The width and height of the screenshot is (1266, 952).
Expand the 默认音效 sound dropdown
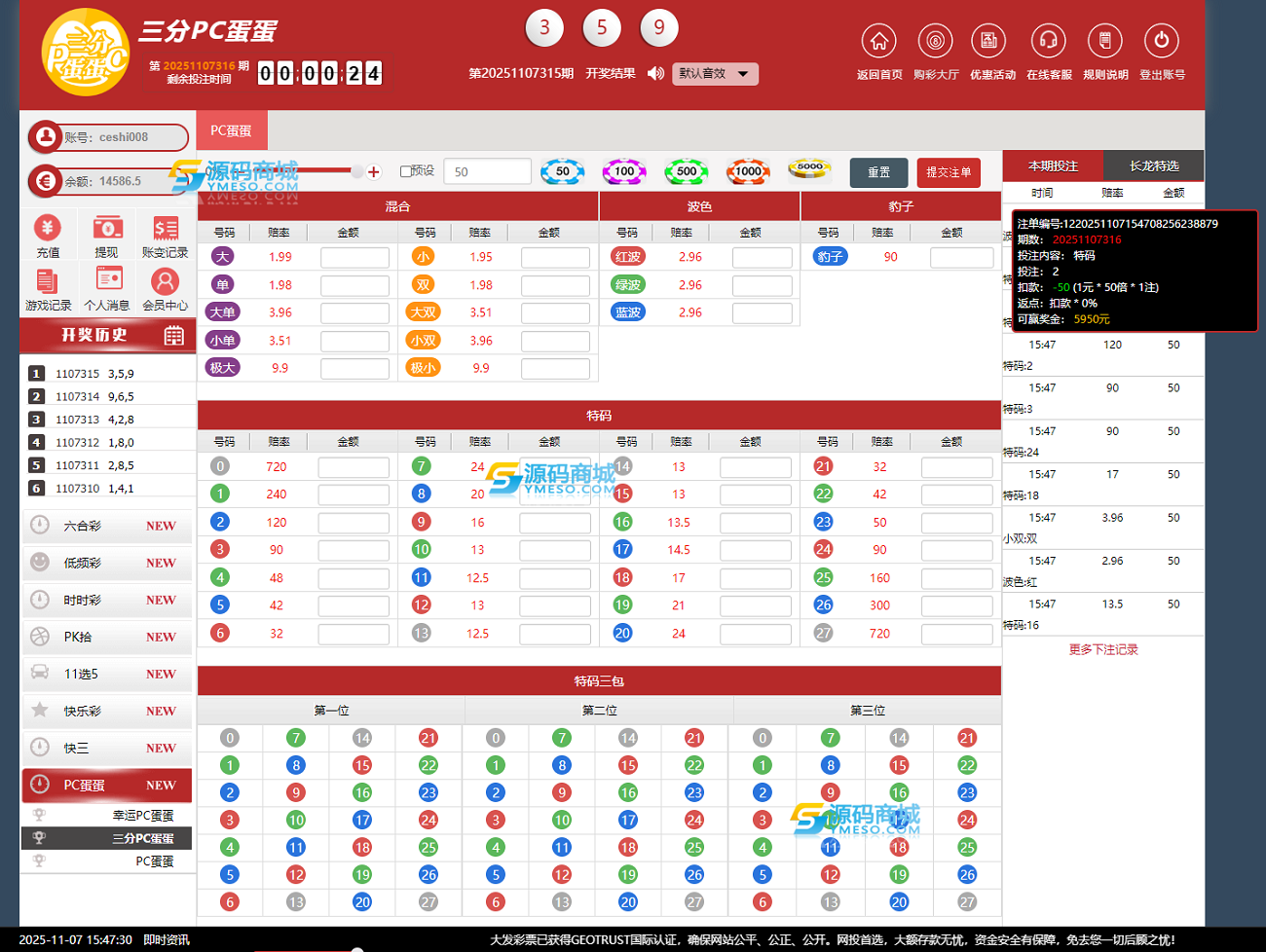pos(715,74)
